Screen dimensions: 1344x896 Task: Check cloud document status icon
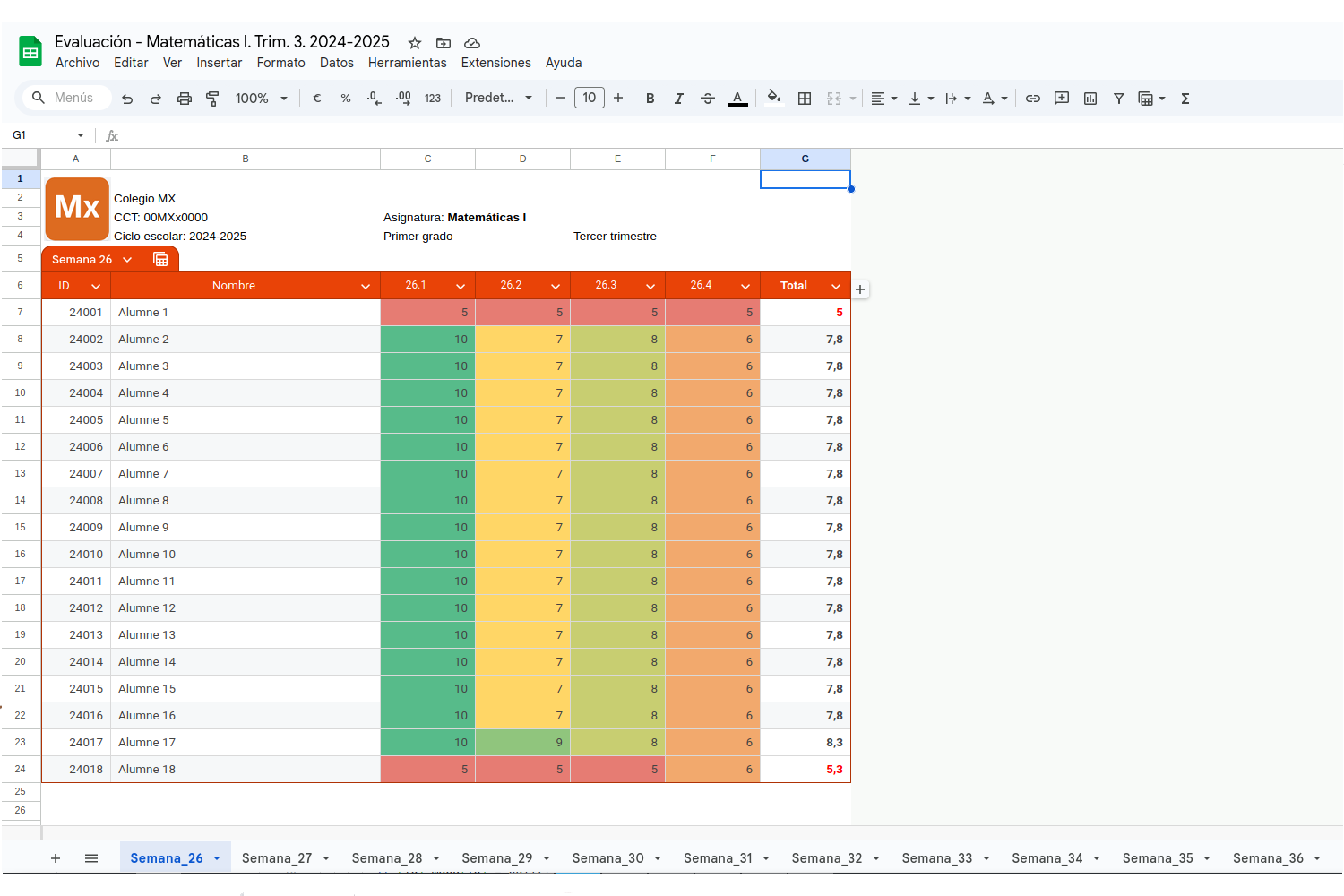point(472,43)
